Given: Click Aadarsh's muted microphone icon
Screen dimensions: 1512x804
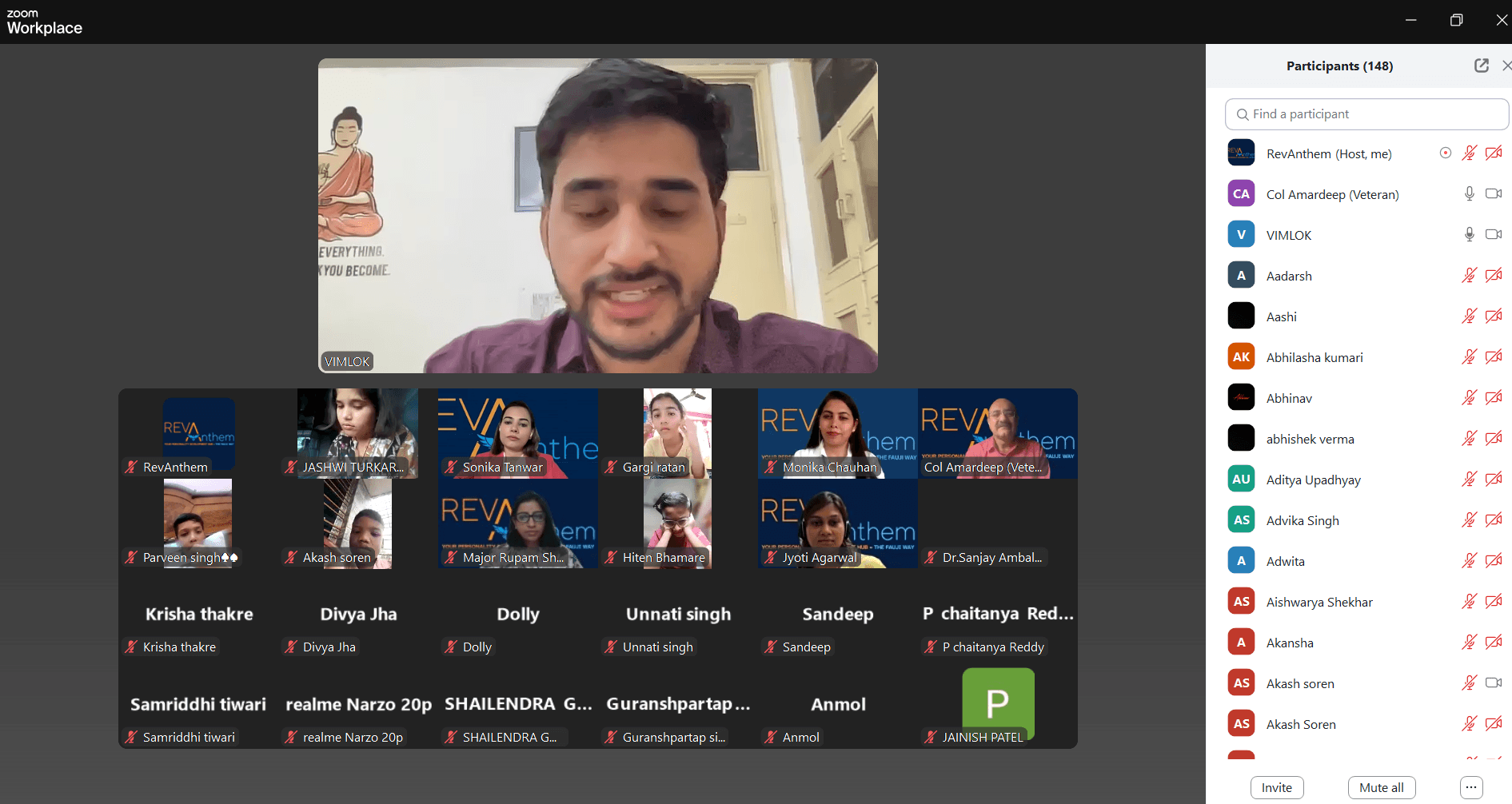Looking at the screenshot, I should click(x=1469, y=276).
